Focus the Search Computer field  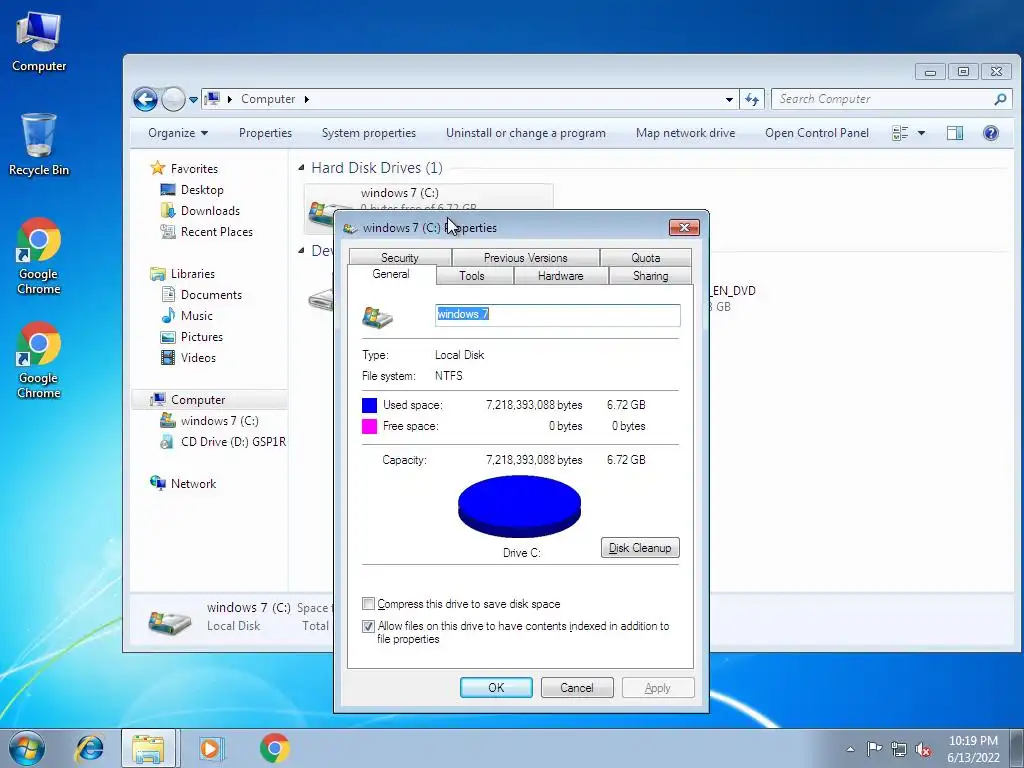click(x=891, y=99)
